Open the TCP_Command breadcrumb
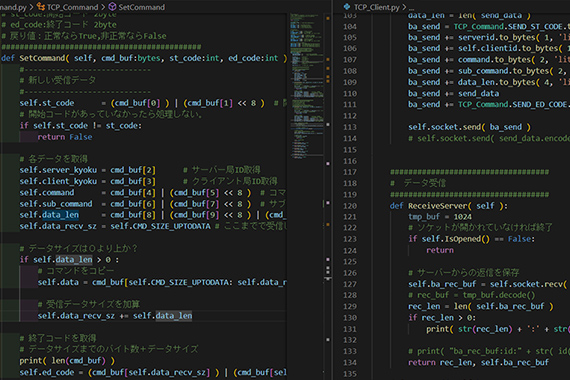Image resolution: width=570 pixels, height=380 pixels. [x=72, y=7]
